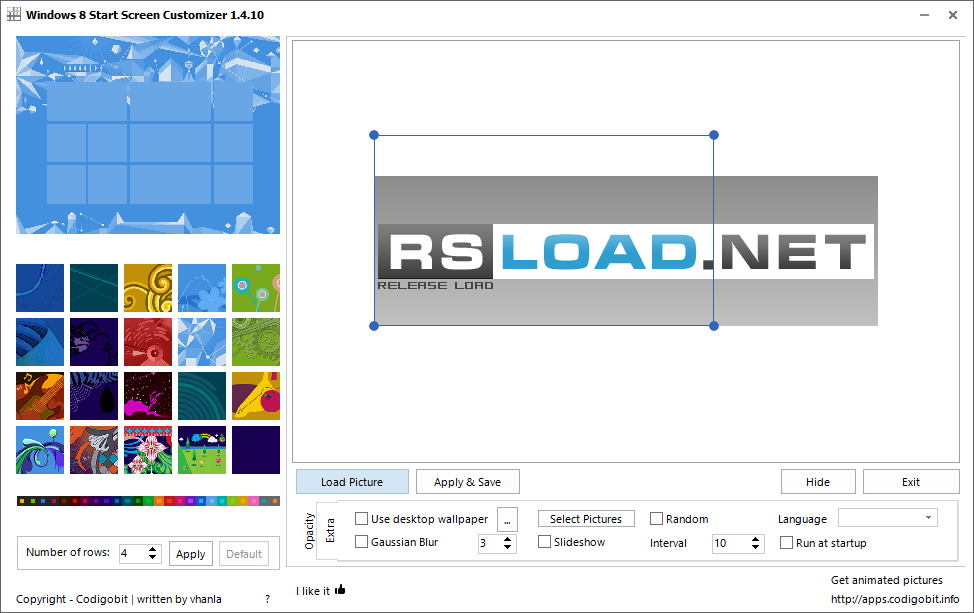Select the starry night magenta background thumbnail

tap(148, 396)
